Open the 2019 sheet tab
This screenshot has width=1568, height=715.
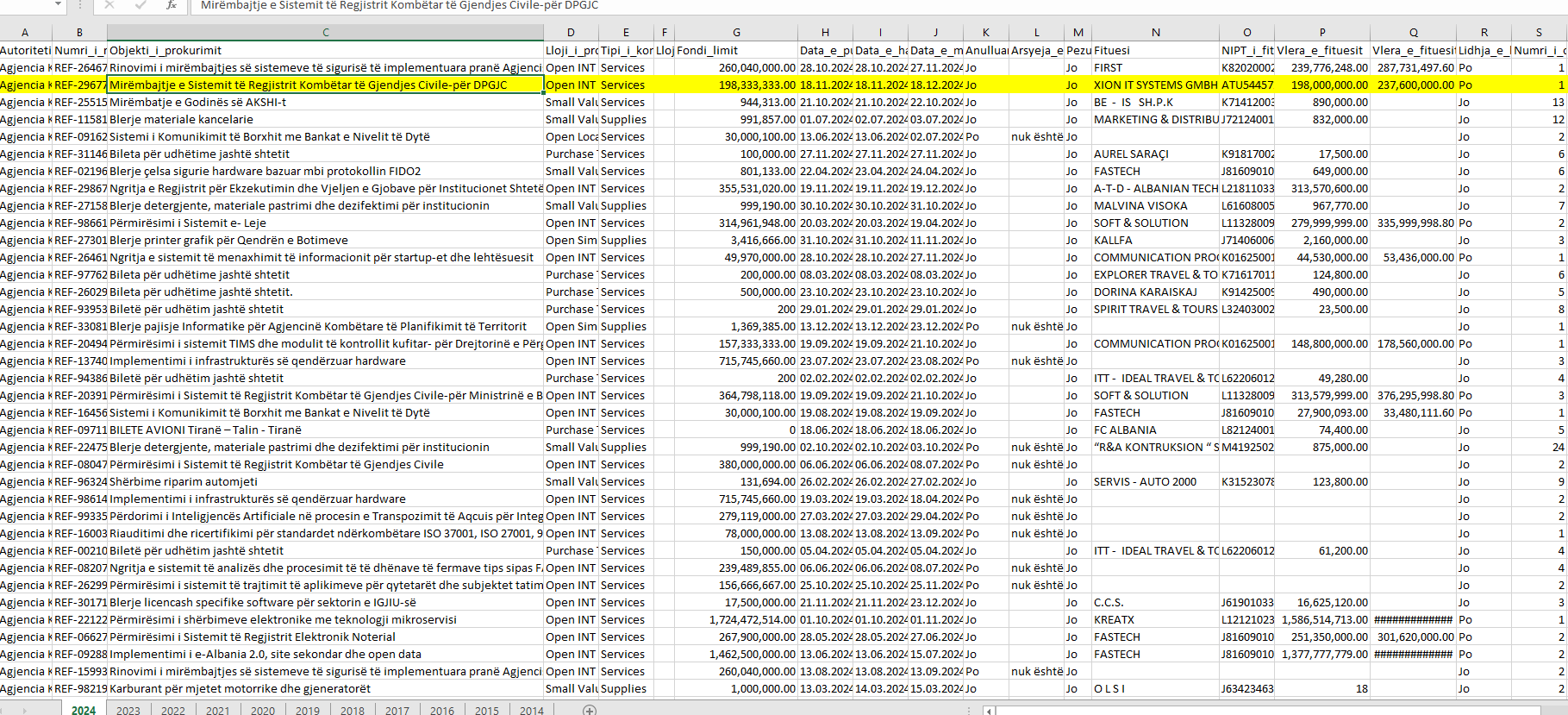[308, 710]
